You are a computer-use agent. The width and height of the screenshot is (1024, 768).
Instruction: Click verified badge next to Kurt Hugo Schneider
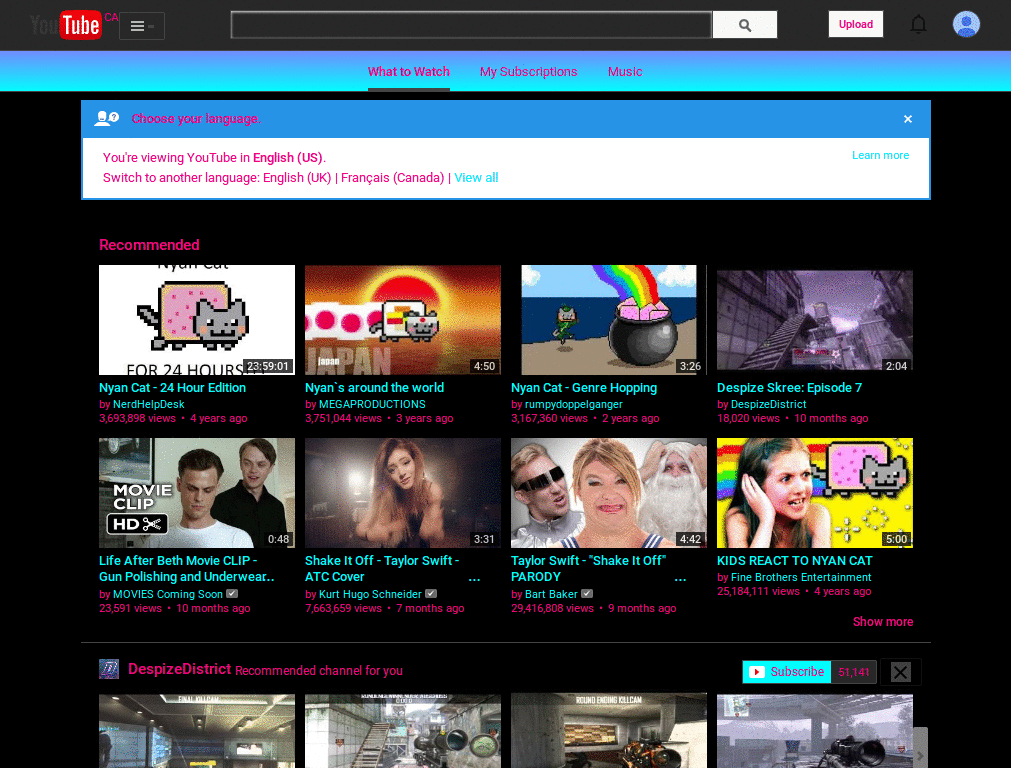[431, 594]
